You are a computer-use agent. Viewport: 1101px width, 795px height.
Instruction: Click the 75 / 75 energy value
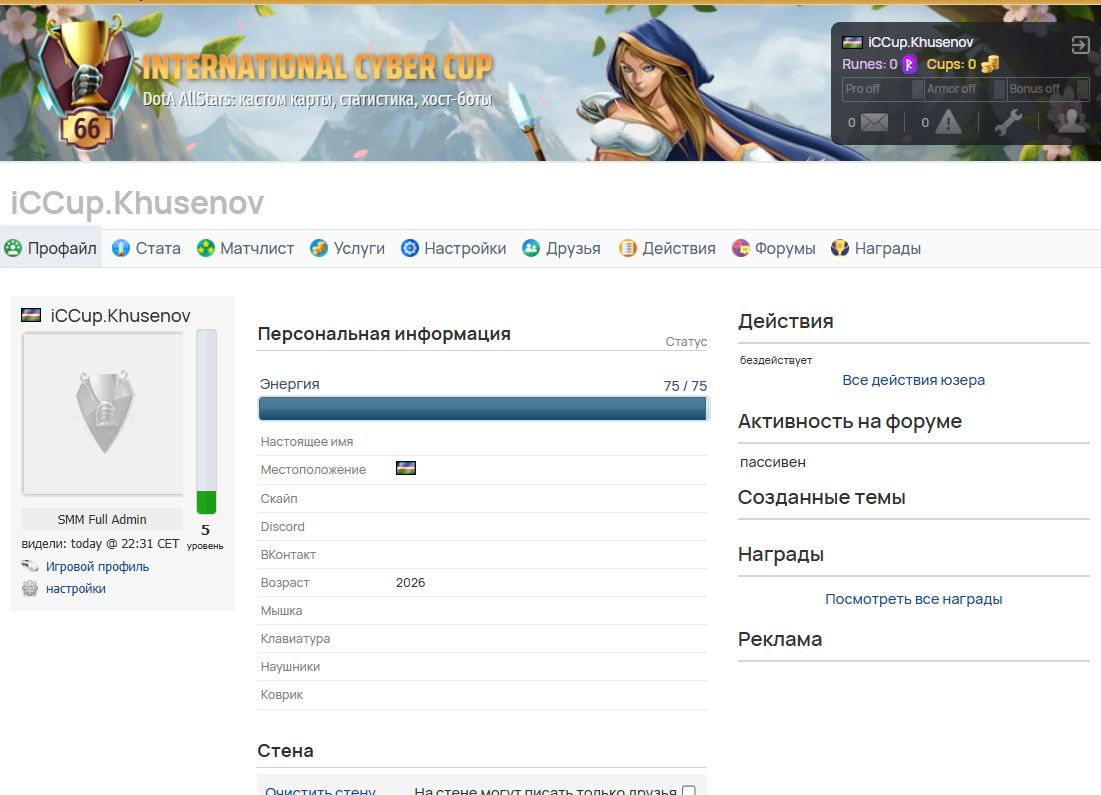coord(685,386)
